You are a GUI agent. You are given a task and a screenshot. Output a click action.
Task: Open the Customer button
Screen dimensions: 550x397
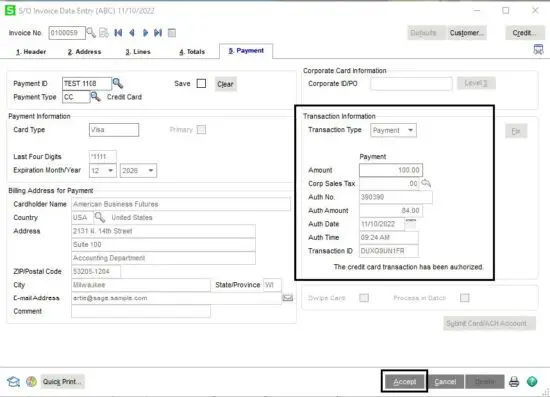point(467,33)
